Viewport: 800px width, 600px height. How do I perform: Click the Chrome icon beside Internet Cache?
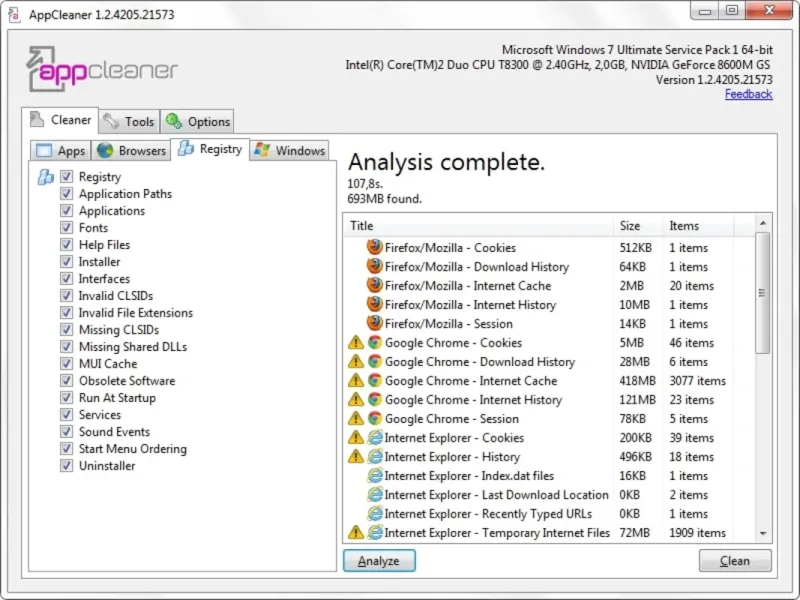(x=374, y=381)
